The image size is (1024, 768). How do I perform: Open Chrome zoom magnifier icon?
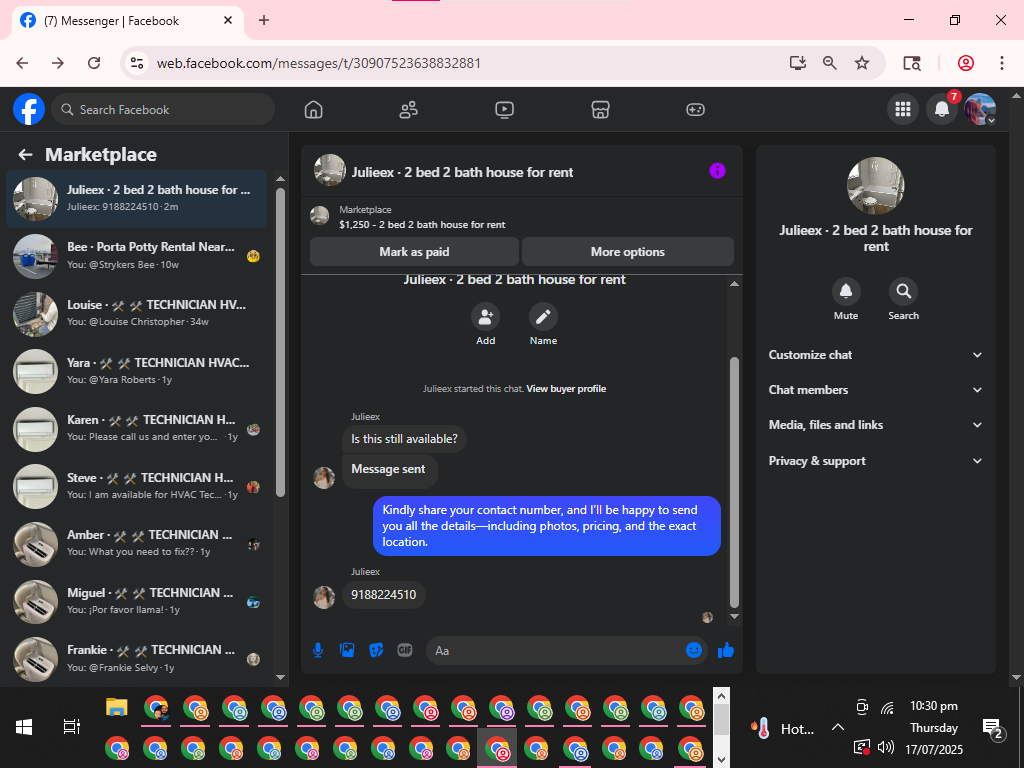click(829, 63)
